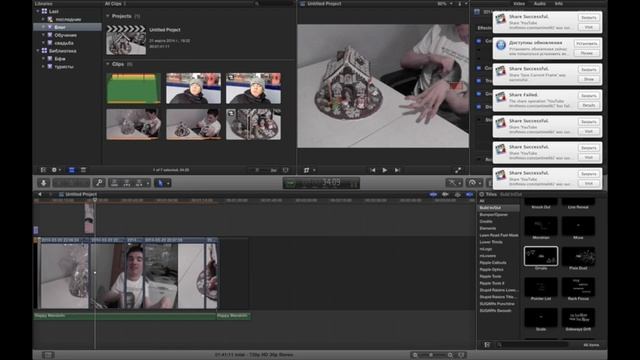
Task: Play the viewer video
Action: point(384,170)
